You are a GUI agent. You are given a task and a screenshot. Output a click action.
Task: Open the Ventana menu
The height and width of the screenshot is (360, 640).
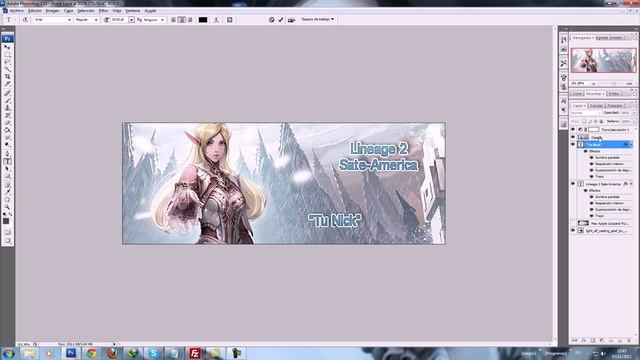tap(133, 11)
